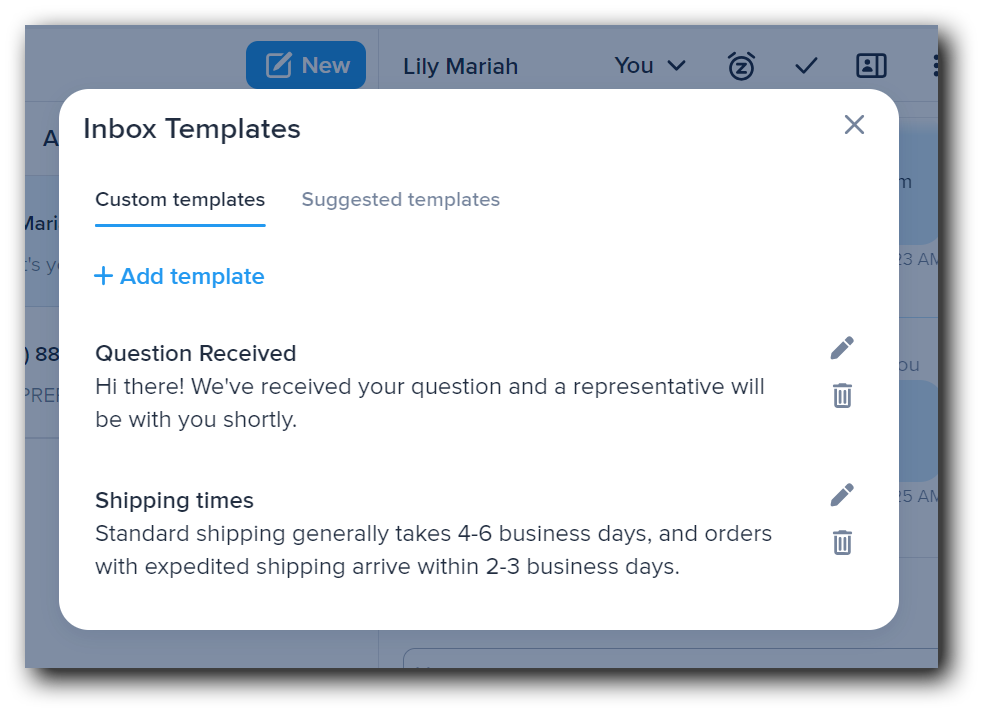
Task: Delete the Question Received template via trash icon
Action: [x=841, y=395]
